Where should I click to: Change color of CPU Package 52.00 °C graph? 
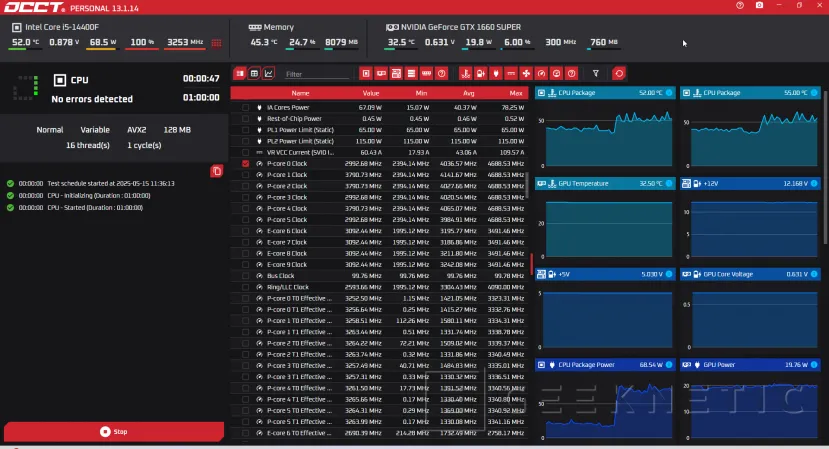click(x=669, y=93)
